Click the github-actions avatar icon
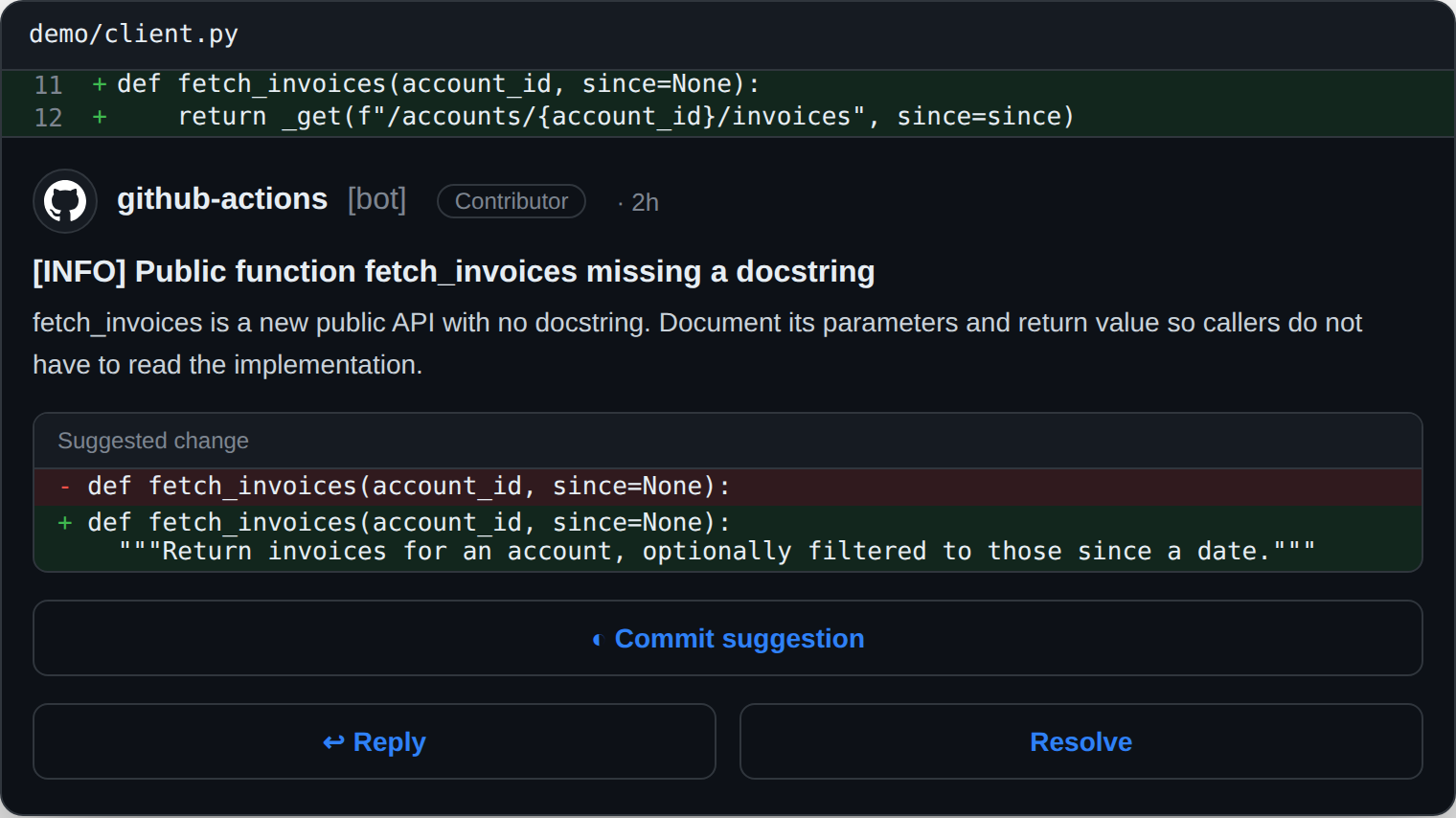This screenshot has width=1456, height=818. coord(65,201)
